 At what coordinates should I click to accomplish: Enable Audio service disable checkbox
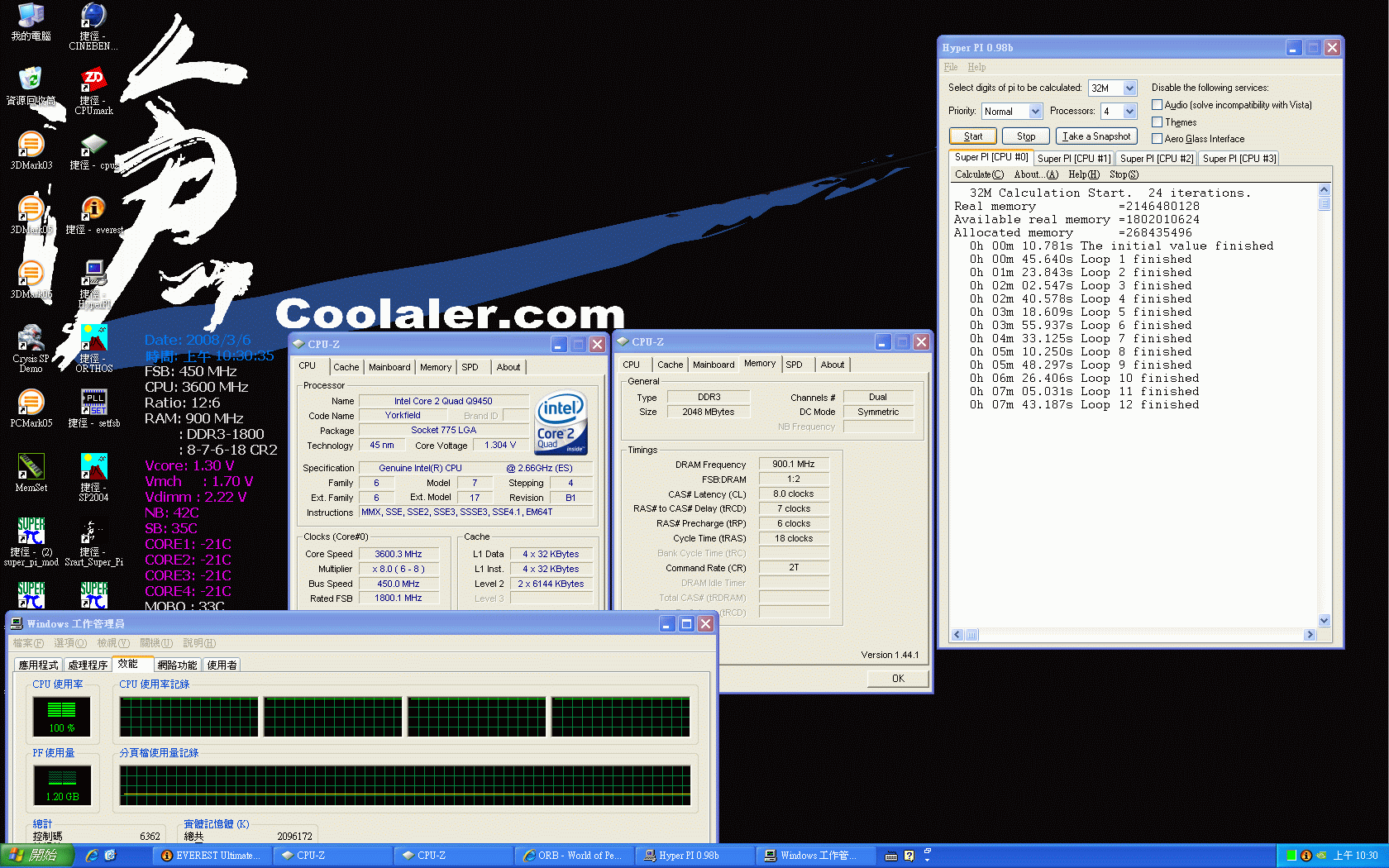[x=1157, y=105]
